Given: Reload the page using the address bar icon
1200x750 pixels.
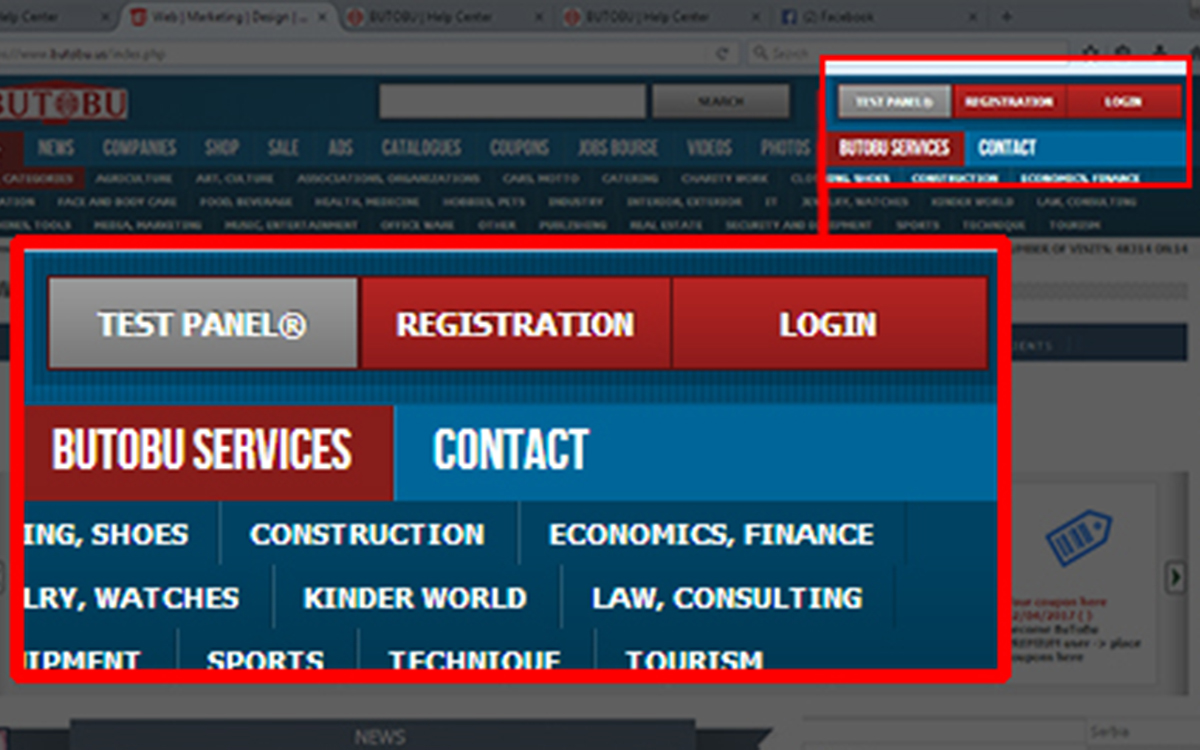Looking at the screenshot, I should tap(721, 53).
